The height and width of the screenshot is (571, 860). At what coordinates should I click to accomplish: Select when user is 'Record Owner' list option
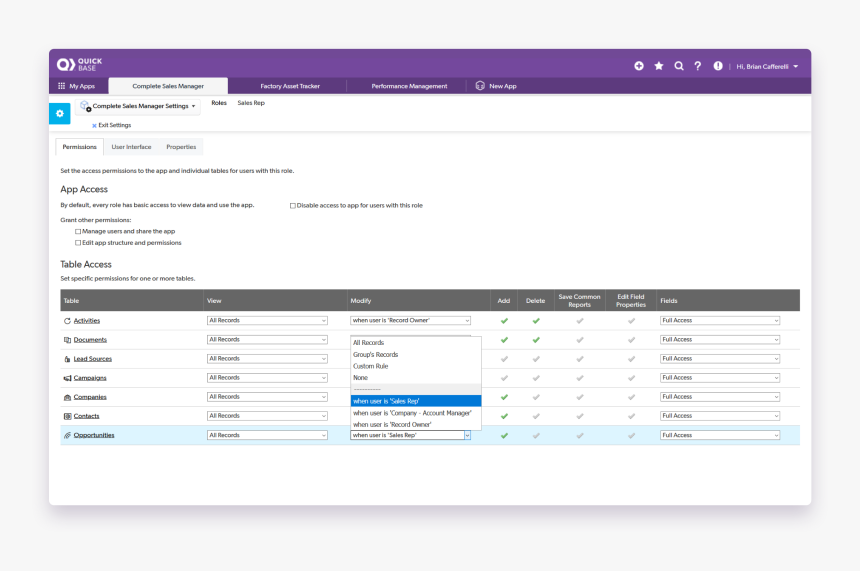(416, 425)
